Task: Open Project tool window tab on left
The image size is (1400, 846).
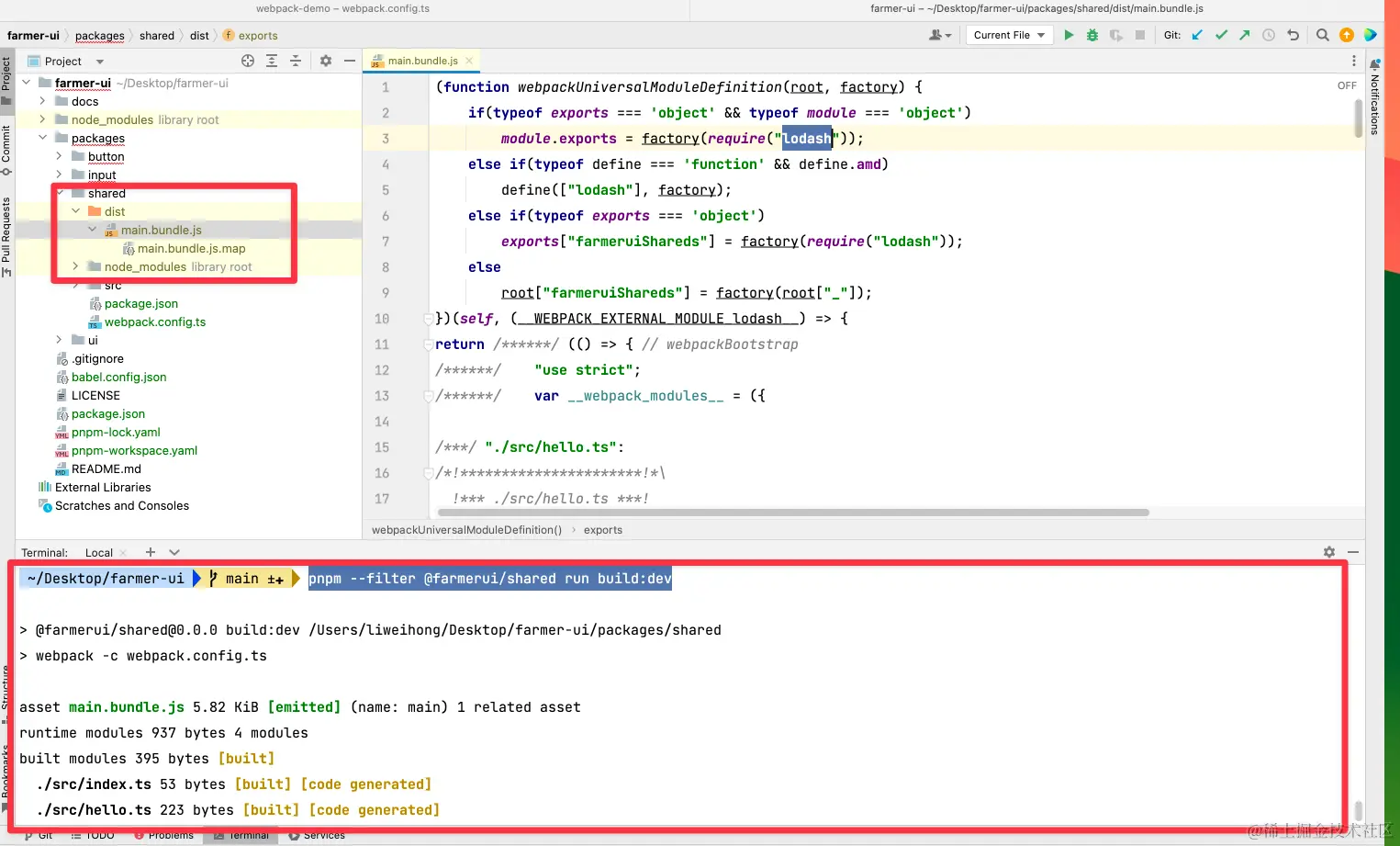Action: pyautogui.click(x=6, y=79)
